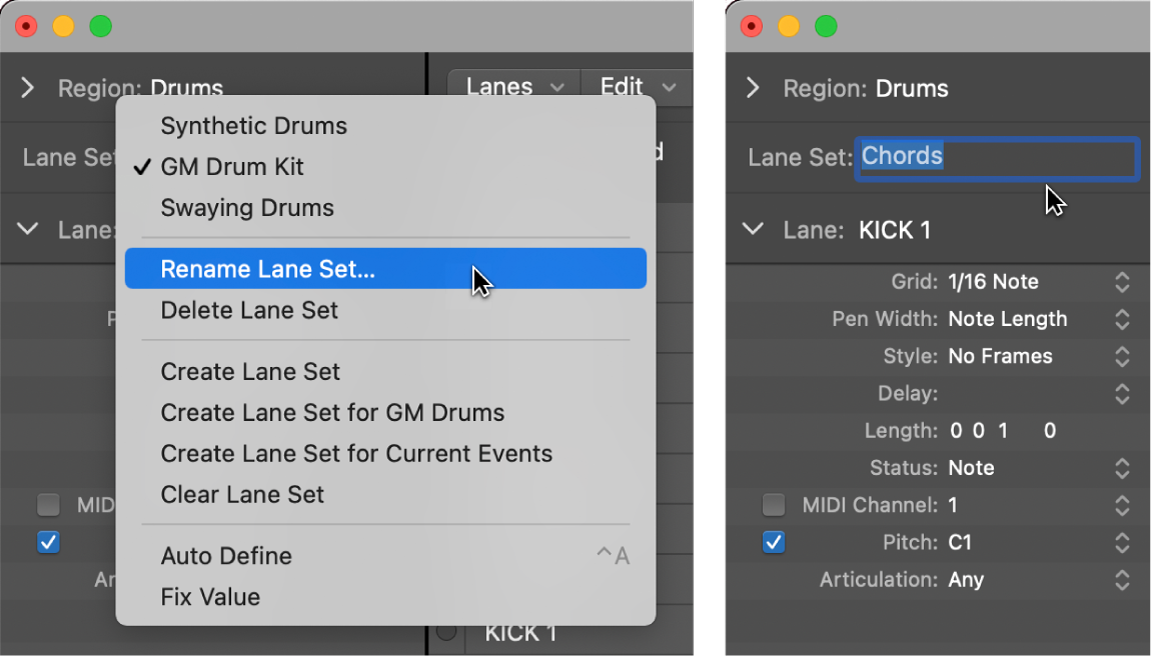Image resolution: width=1152 pixels, height=657 pixels.
Task: Switch to the Synthetic Drums lane set
Action: 253,126
